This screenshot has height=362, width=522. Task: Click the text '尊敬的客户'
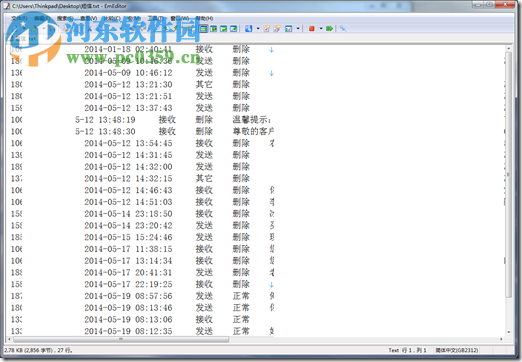click(x=253, y=131)
